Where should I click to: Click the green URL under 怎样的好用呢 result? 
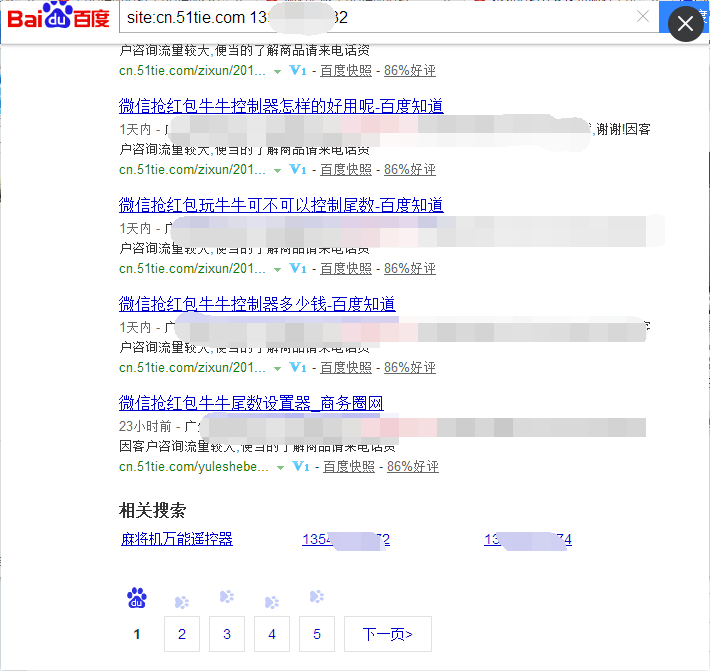pyautogui.click(x=192, y=170)
